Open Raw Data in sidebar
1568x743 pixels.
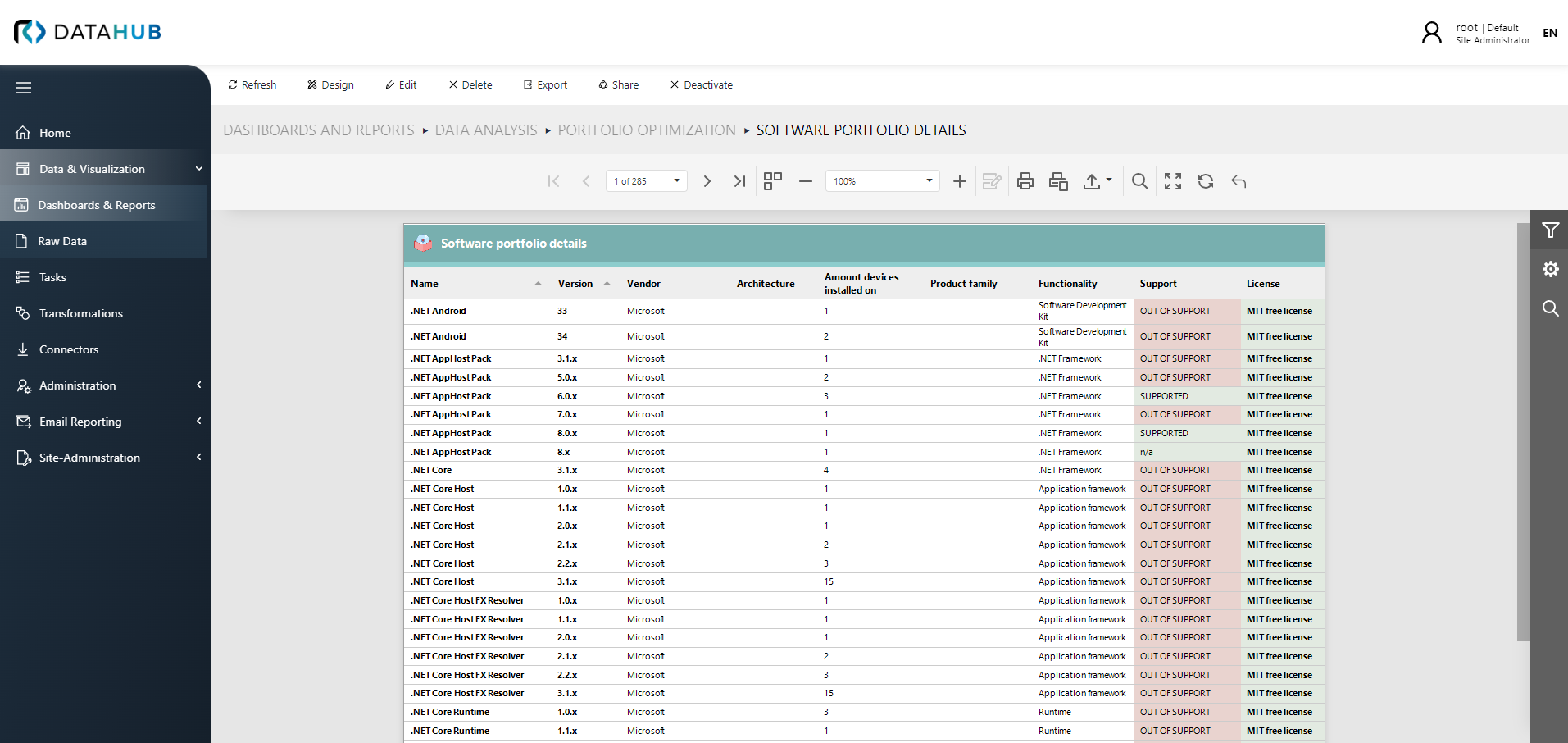[62, 241]
